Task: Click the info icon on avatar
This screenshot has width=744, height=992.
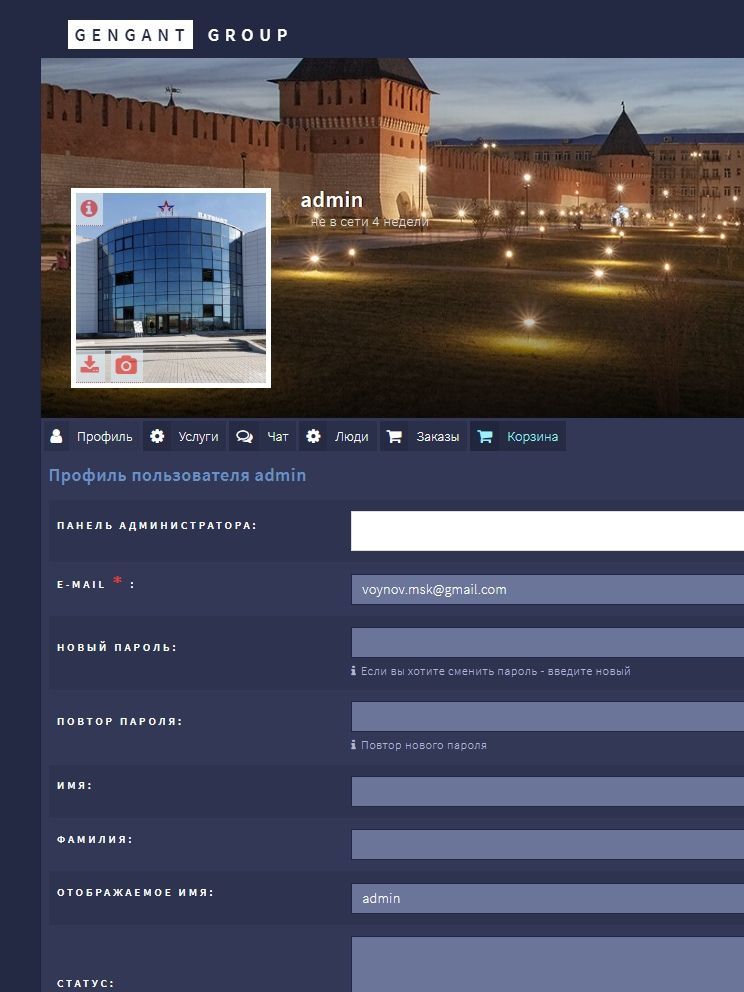Action: click(x=89, y=208)
